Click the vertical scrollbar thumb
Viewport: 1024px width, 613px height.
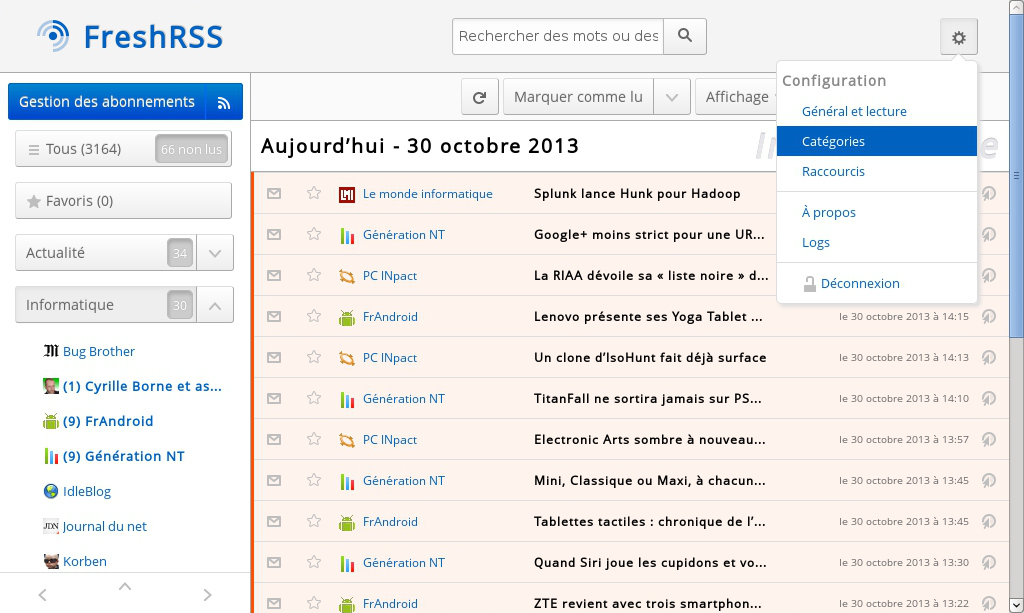pyautogui.click(x=1016, y=175)
